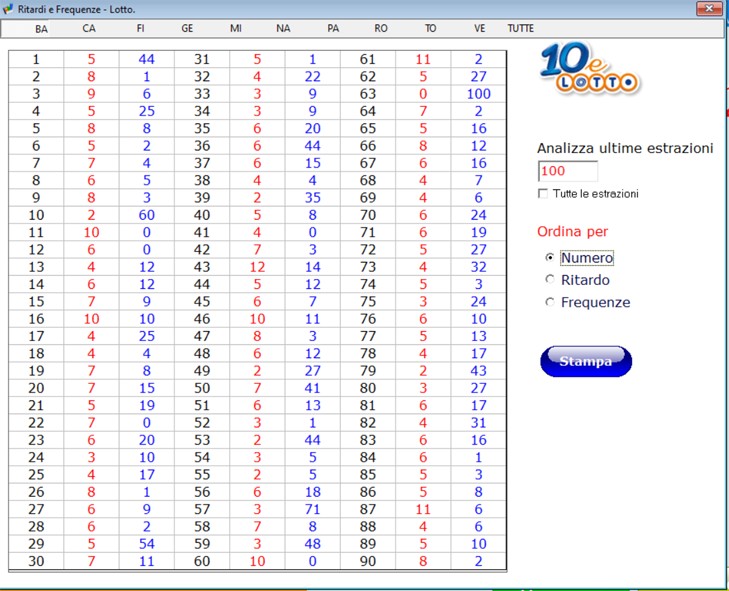This screenshot has height=591, width=729.
Task: Switch to the BA wheel tab
Action: click(41, 29)
